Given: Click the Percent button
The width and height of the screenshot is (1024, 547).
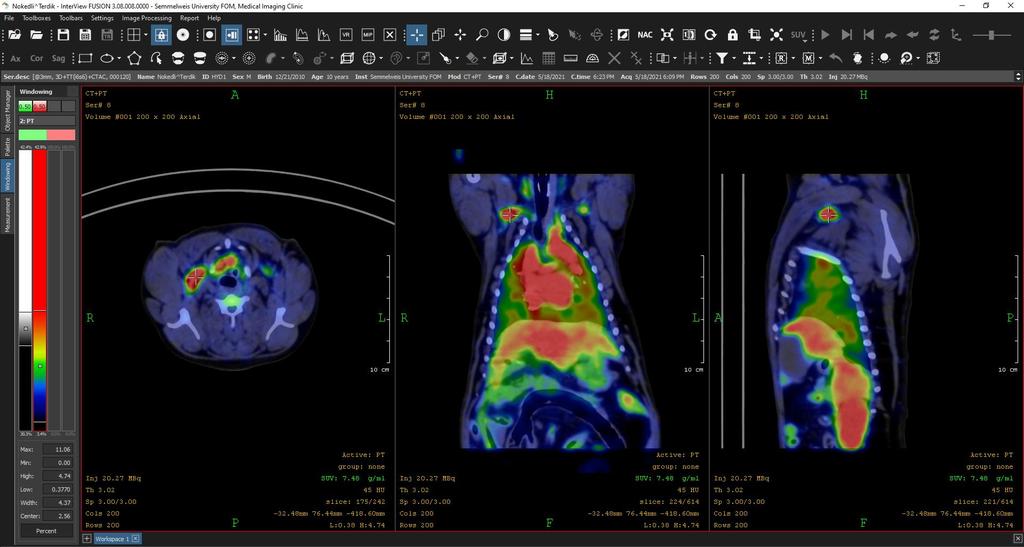Looking at the screenshot, I should tap(46, 531).
